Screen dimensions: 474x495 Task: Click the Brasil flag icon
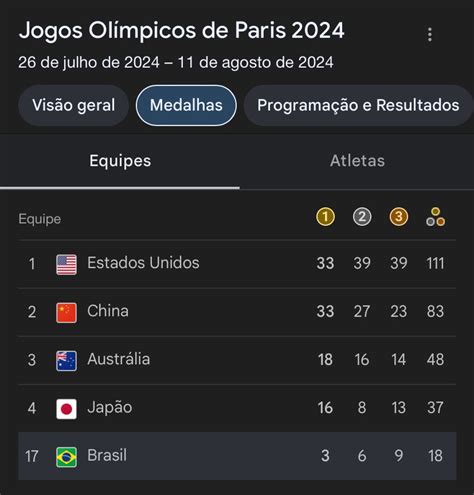click(66, 457)
